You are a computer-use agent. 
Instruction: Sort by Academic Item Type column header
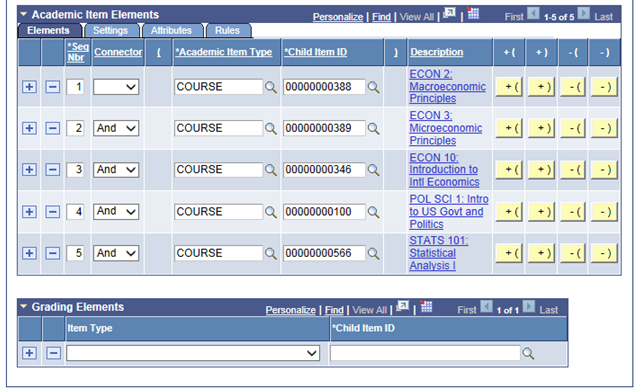224,52
